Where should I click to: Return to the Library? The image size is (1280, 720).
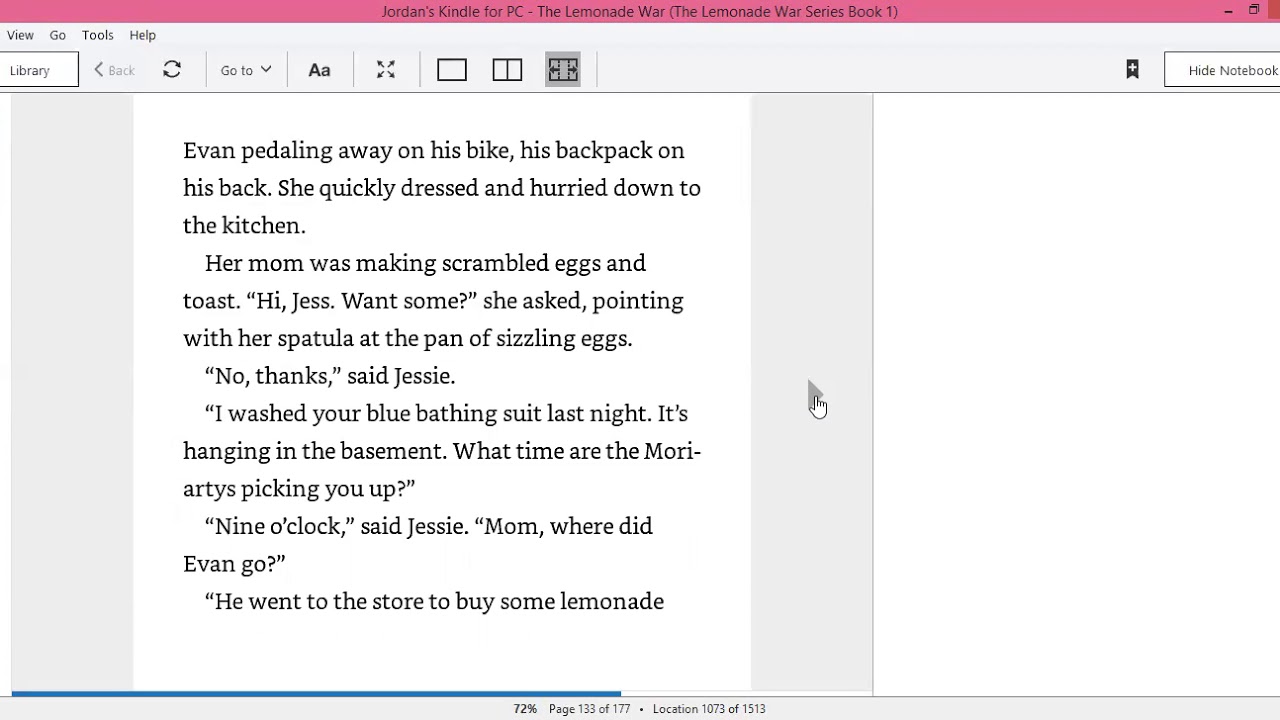pyautogui.click(x=38, y=70)
